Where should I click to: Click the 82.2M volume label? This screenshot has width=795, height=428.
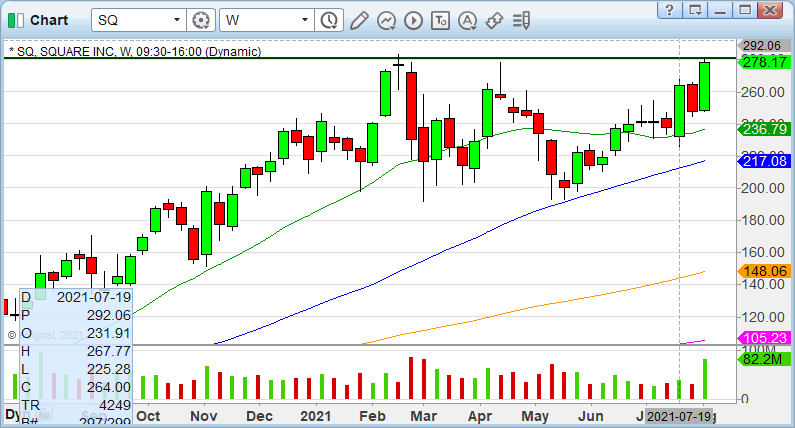[764, 360]
